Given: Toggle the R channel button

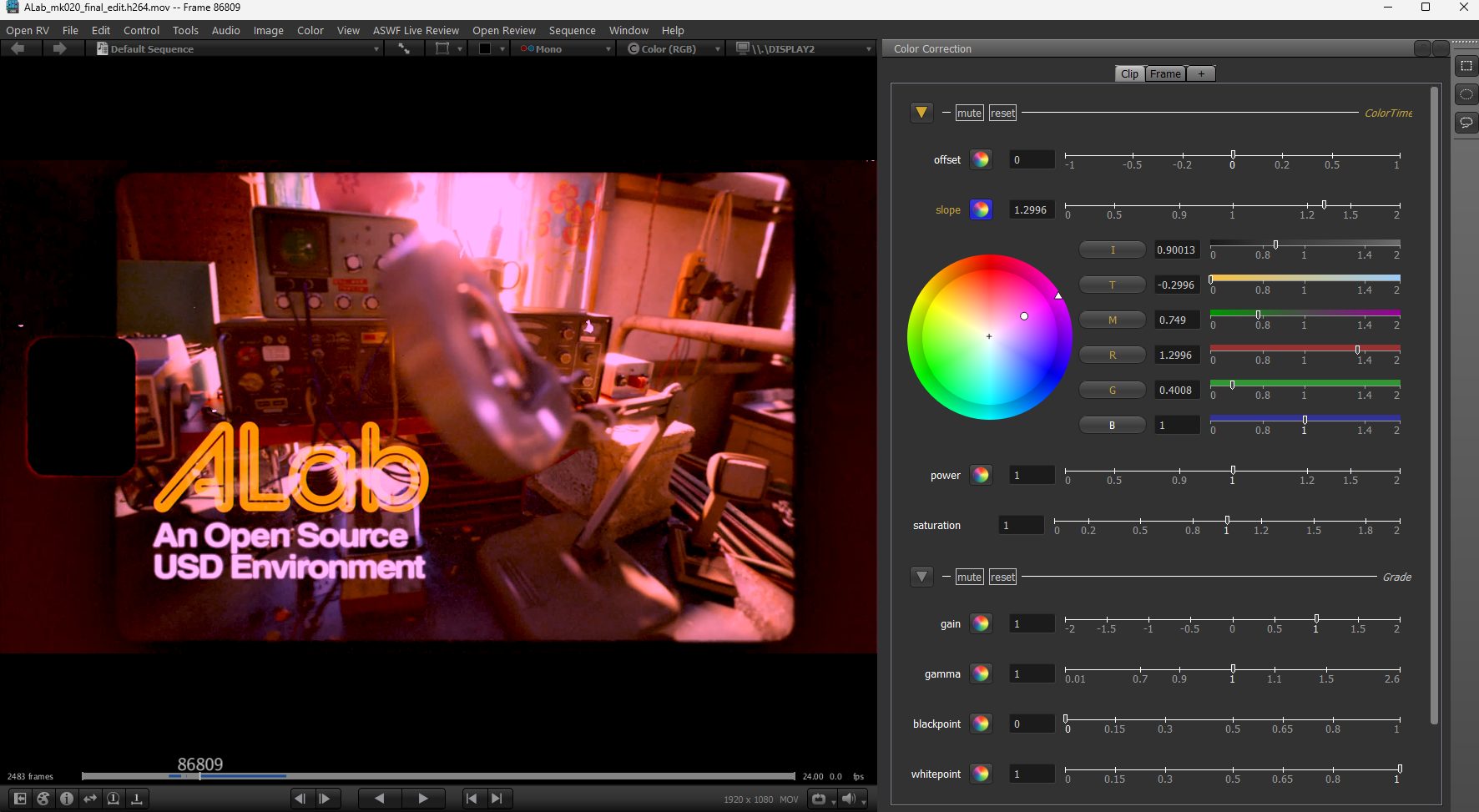Looking at the screenshot, I should coord(1112,356).
